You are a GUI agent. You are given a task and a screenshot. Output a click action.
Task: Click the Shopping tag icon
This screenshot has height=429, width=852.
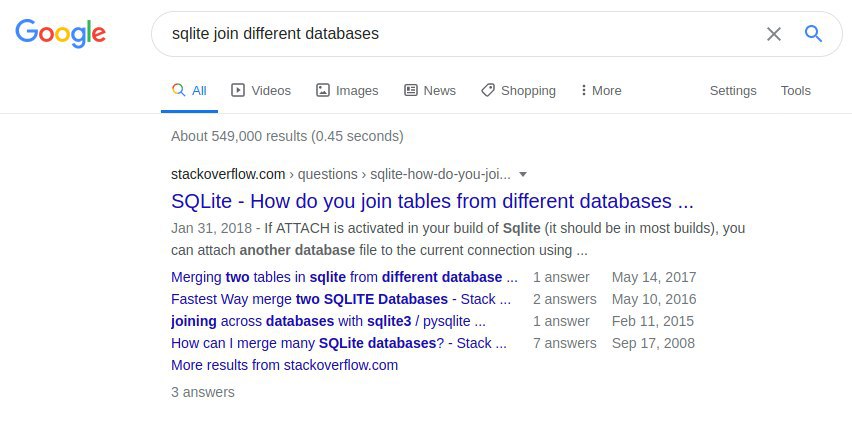click(x=488, y=90)
